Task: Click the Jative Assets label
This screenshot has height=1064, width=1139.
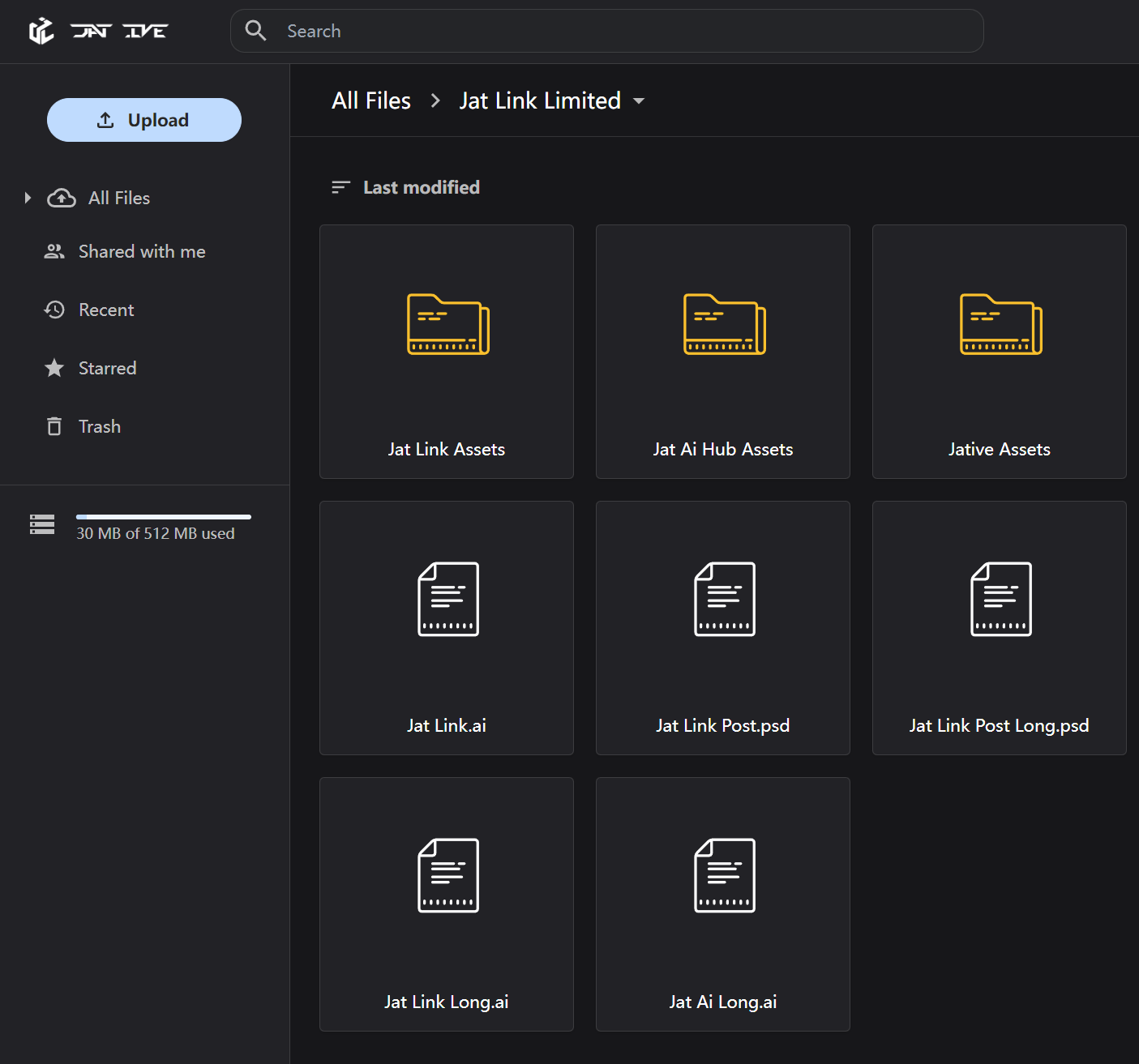Action: 1000,449
